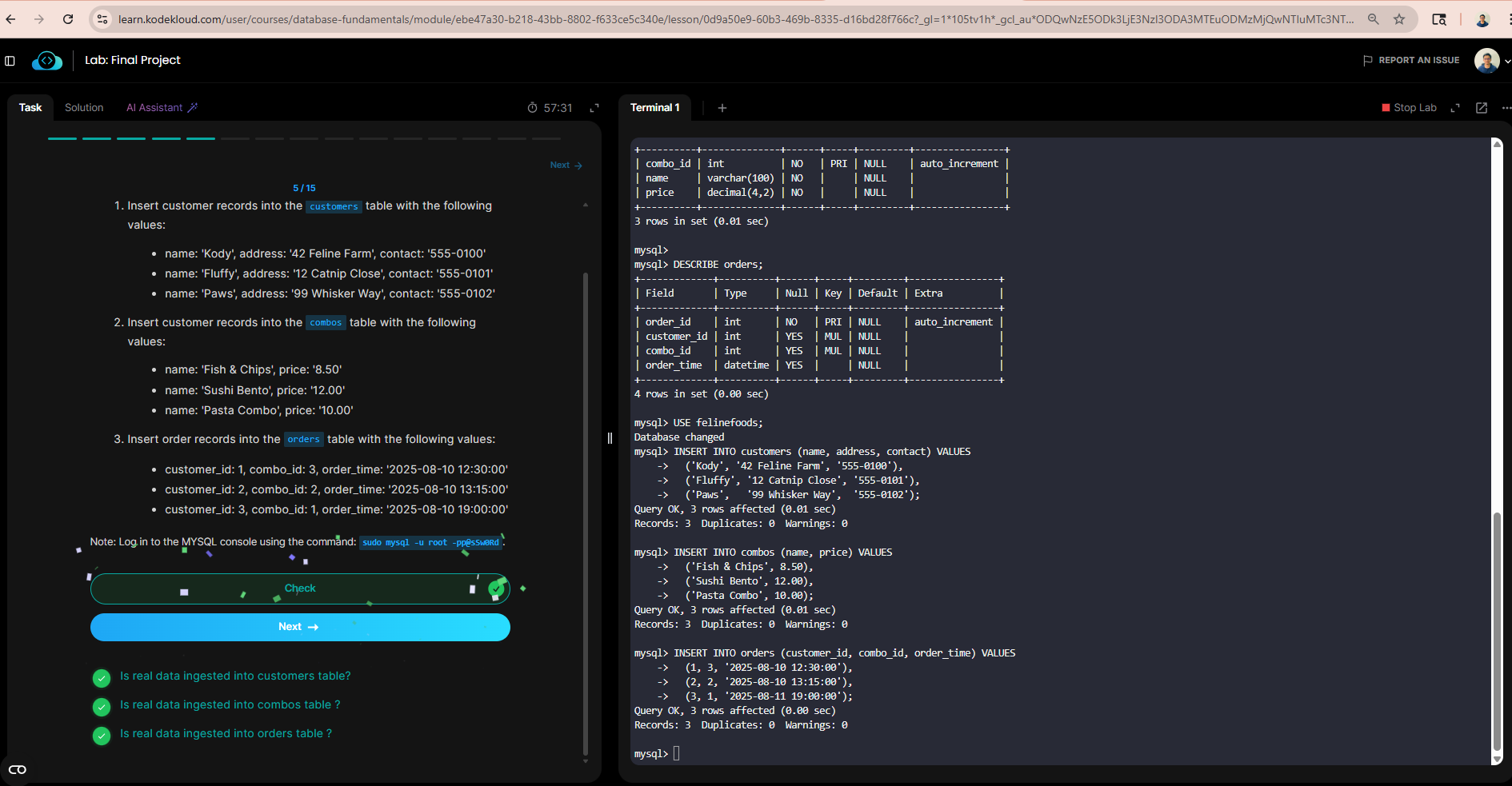
Task: Click the Stop Lab button
Action: click(1409, 108)
